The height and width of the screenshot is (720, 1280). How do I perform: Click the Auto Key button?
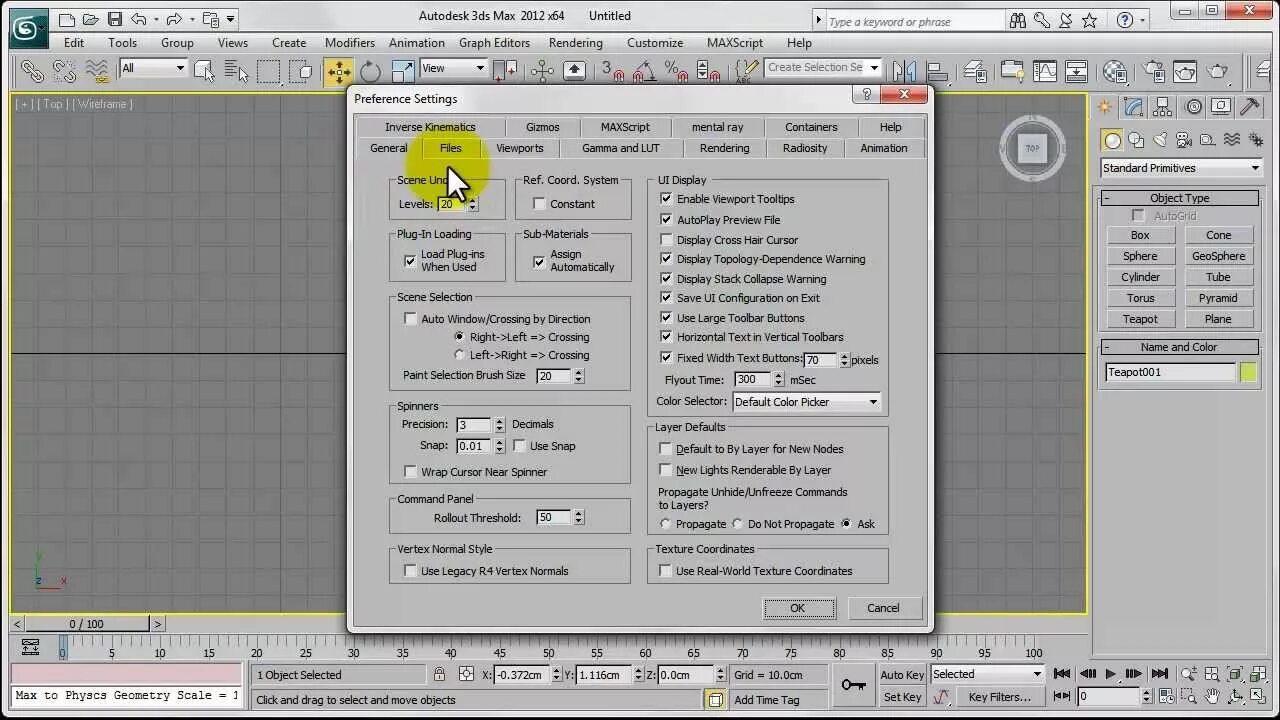click(x=903, y=675)
